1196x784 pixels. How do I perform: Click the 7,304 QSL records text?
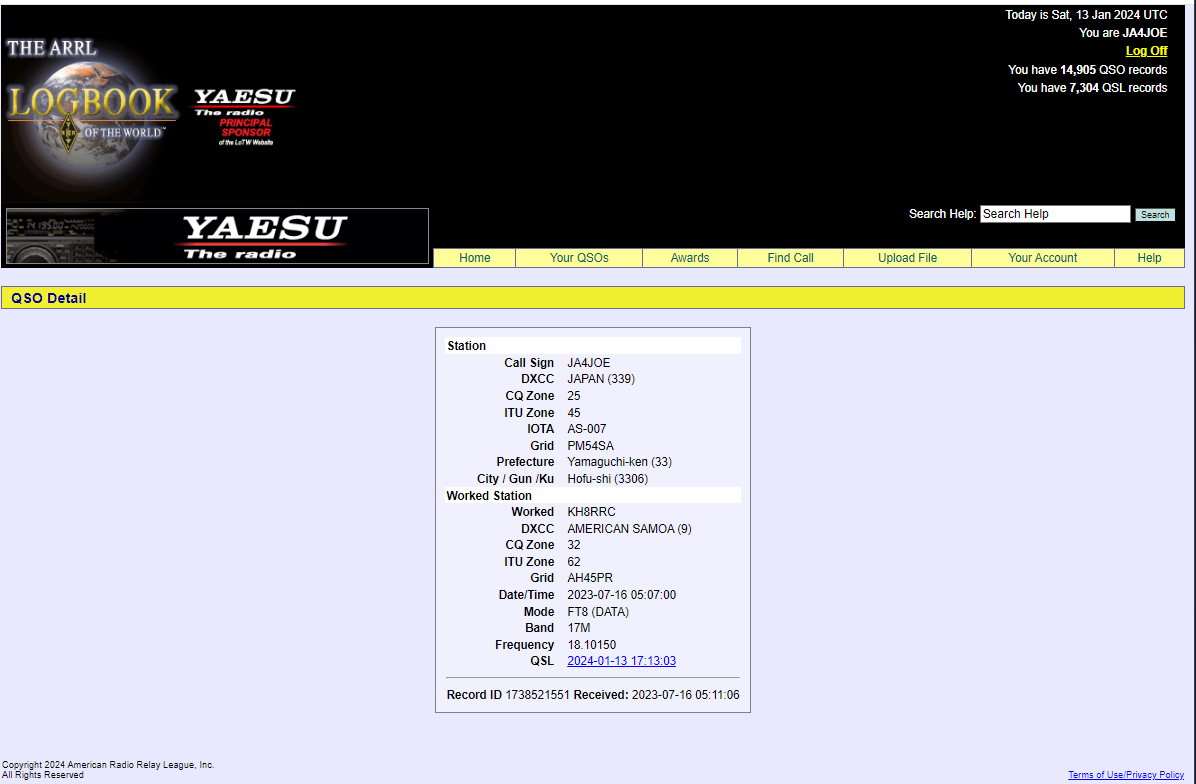1092,88
